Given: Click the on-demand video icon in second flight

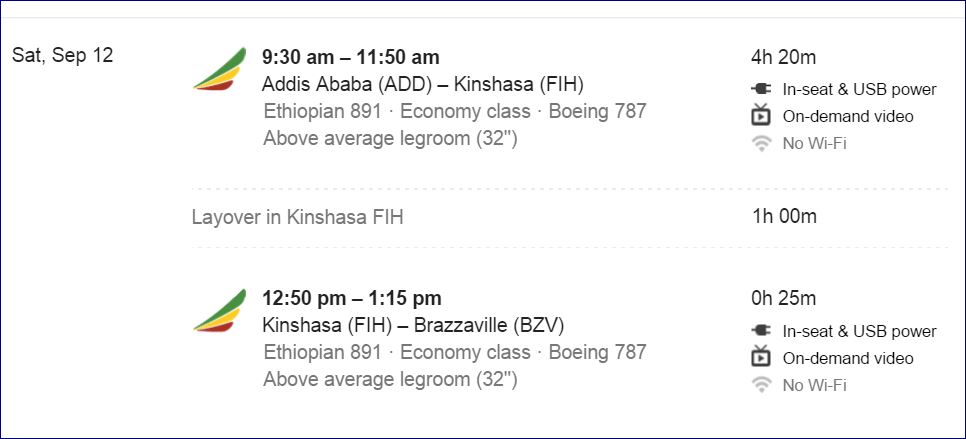Looking at the screenshot, I should click(761, 357).
